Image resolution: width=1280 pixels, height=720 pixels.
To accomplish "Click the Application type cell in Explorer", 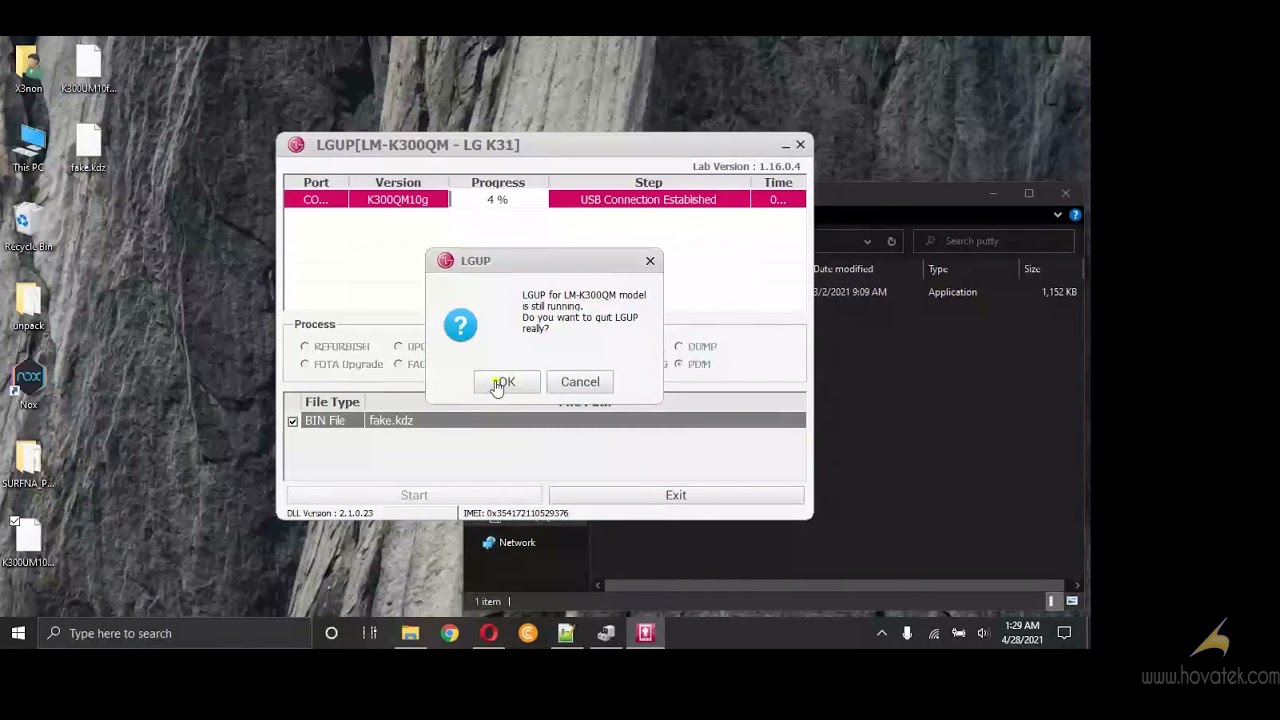I will pos(952,292).
